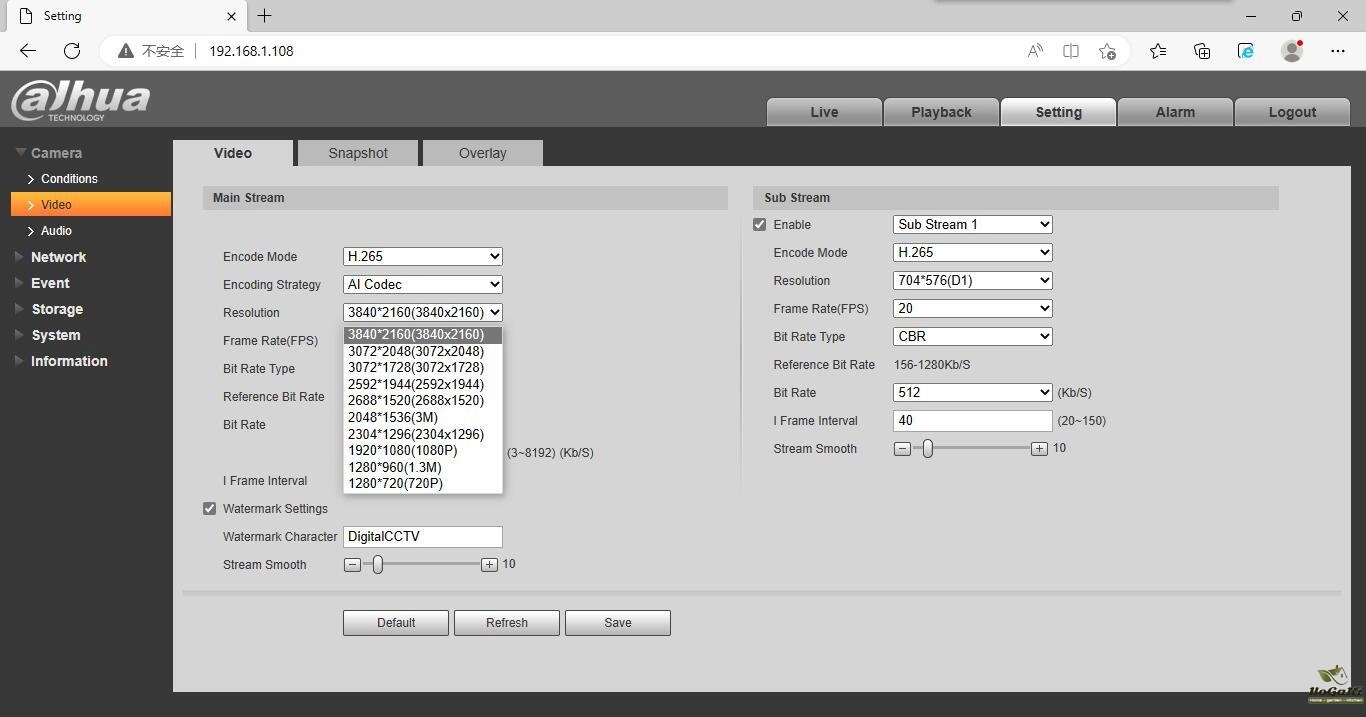
Task: Click the Main Stream smooth plus icon
Action: click(489, 565)
